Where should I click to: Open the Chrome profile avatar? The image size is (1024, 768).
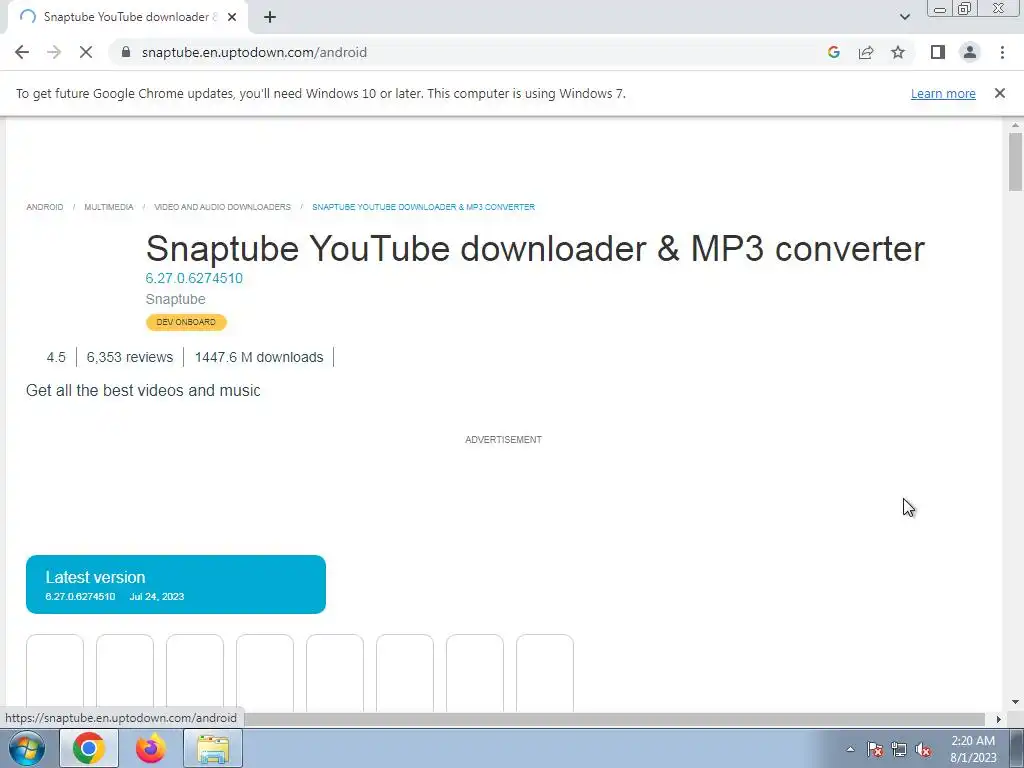click(970, 52)
